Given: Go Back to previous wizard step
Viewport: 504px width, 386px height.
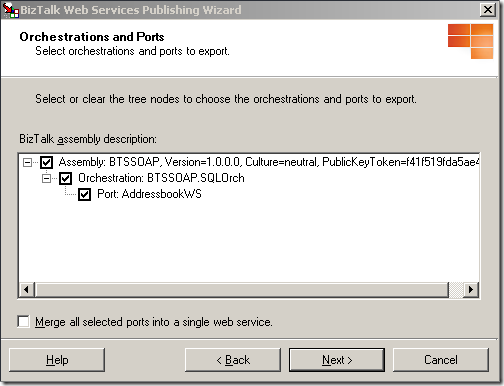Looking at the screenshot, I should point(233,360).
